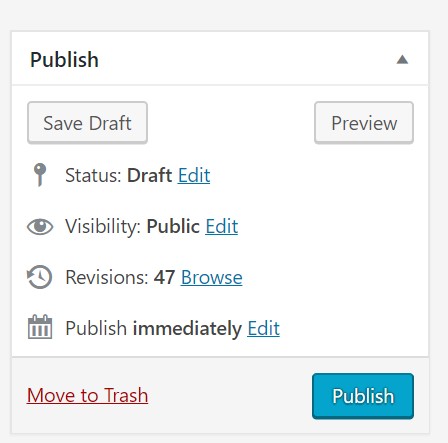
Task: Click the revision count 47
Action: pos(164,277)
